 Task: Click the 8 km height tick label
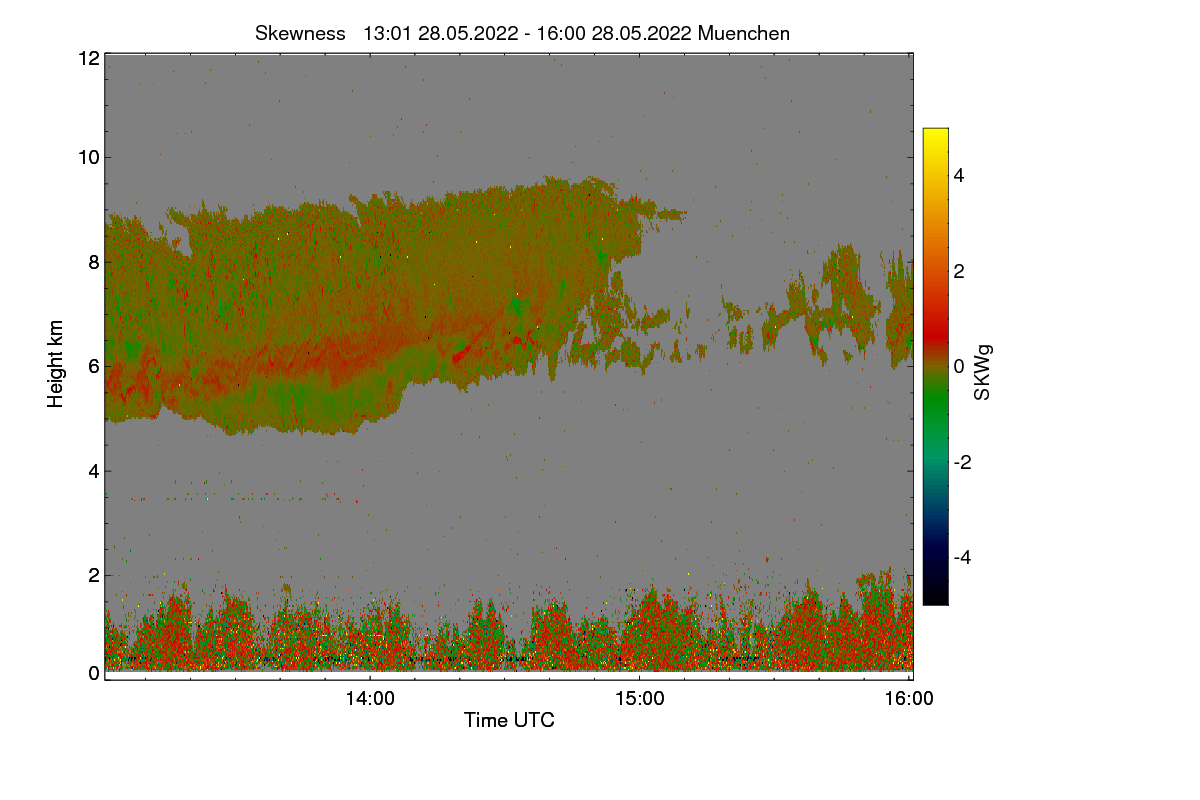click(x=94, y=262)
